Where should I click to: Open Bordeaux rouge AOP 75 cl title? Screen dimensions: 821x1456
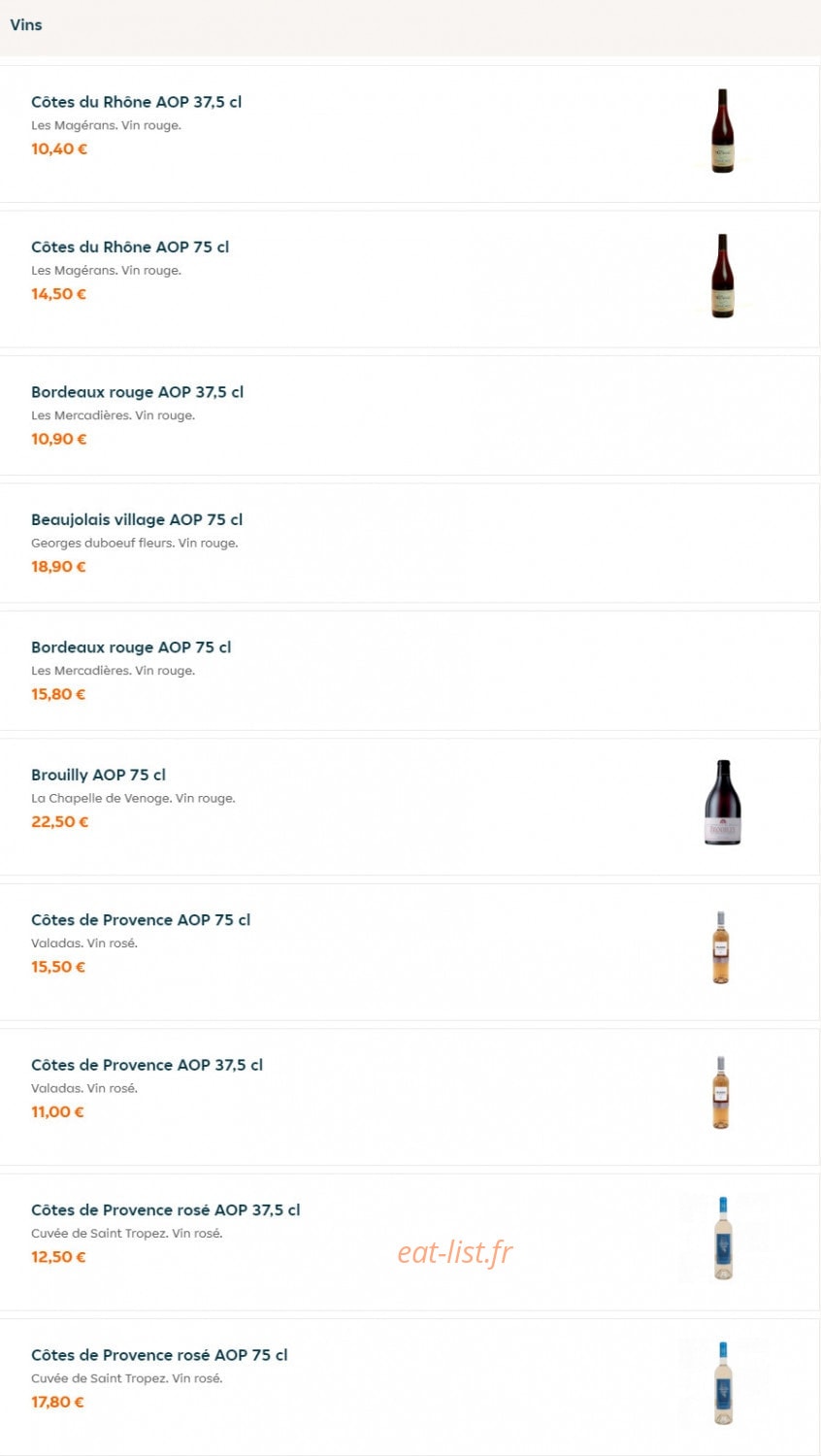tap(131, 647)
